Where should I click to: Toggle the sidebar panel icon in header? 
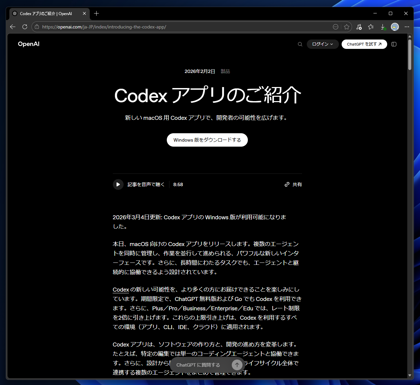pos(394,44)
